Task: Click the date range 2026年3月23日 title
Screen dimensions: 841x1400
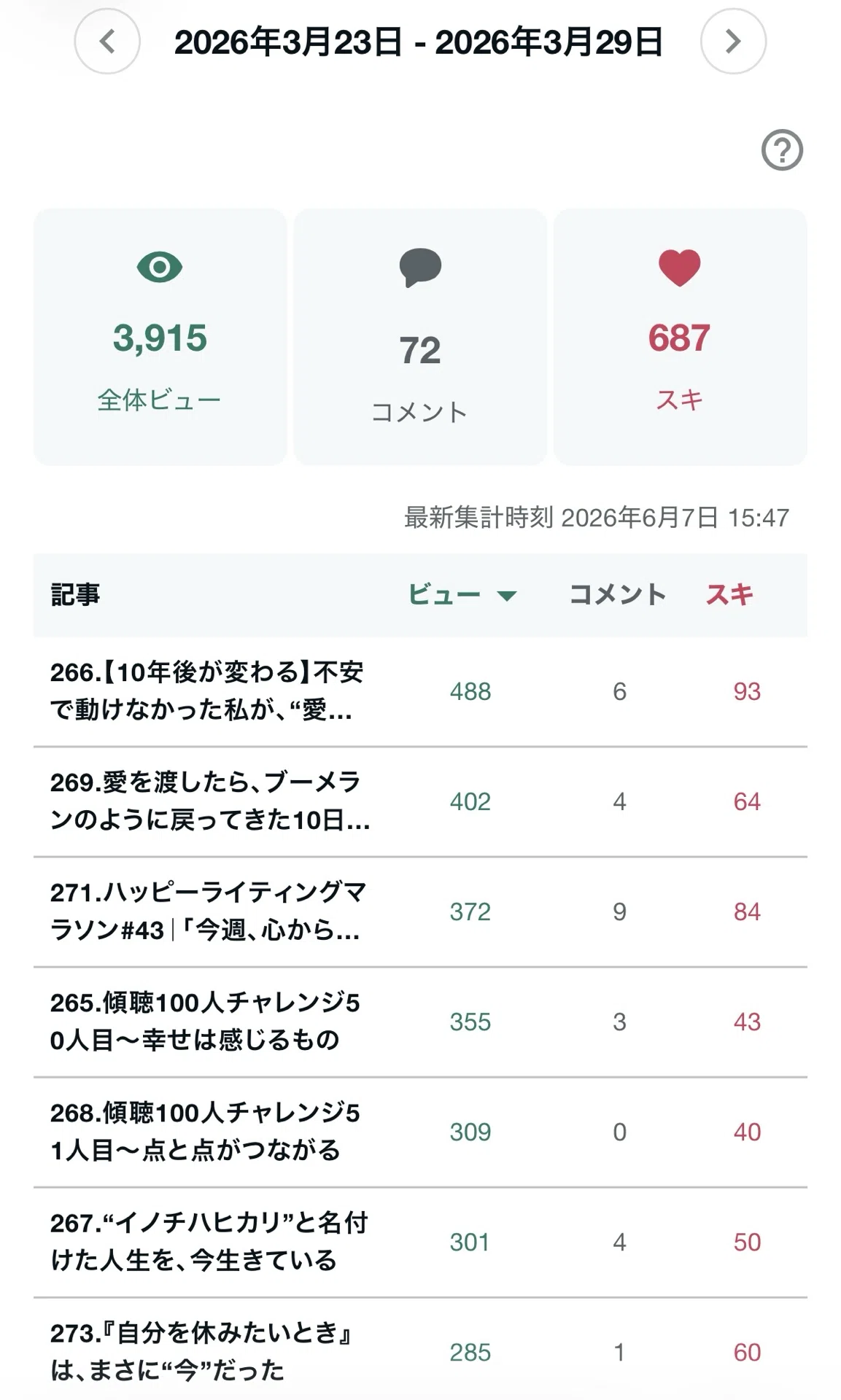Action: (x=419, y=42)
